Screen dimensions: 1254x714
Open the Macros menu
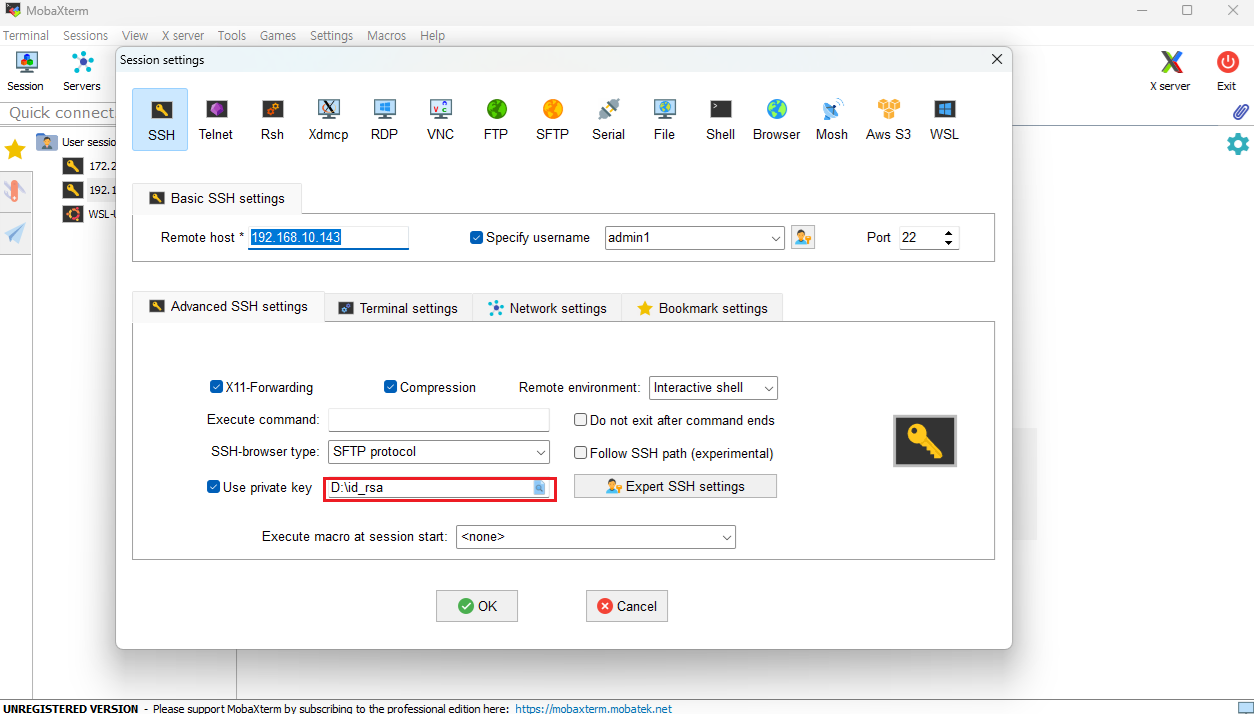[386, 35]
